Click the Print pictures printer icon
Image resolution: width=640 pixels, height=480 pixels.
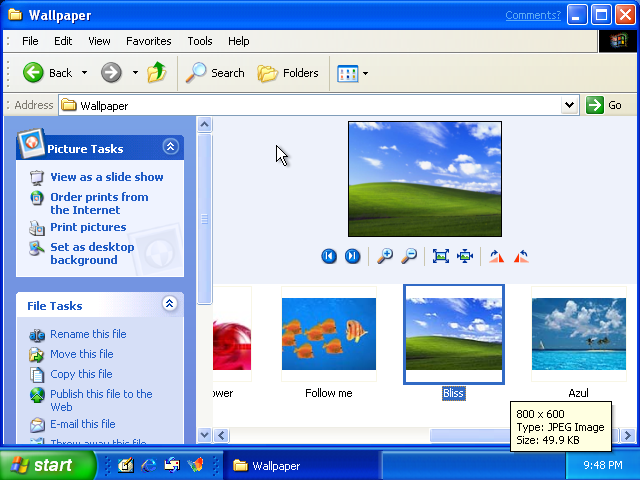37,228
